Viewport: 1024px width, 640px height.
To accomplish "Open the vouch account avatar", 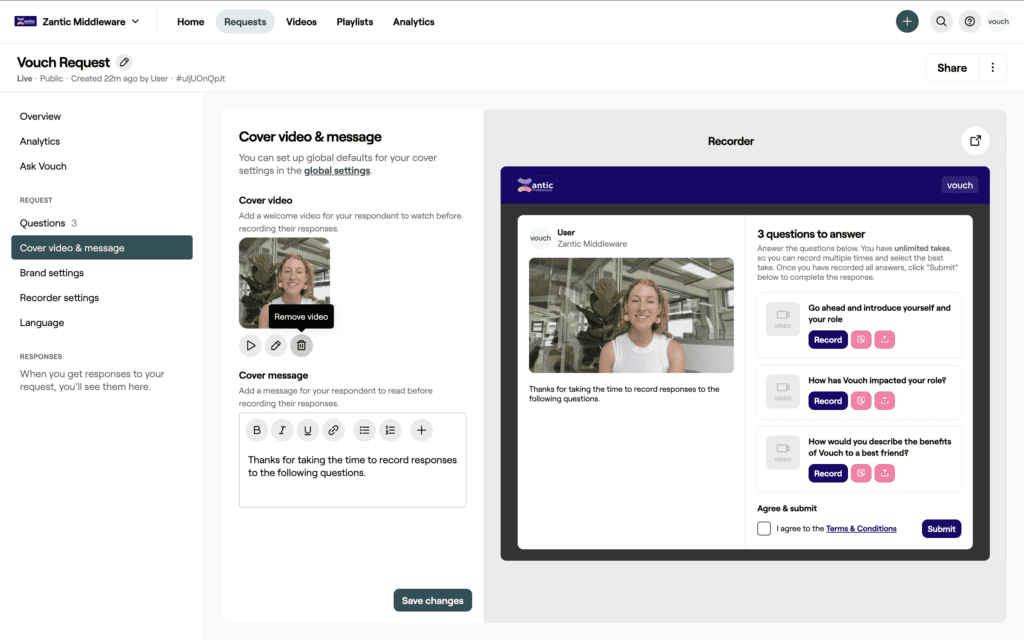I will pyautogui.click(x=998, y=22).
